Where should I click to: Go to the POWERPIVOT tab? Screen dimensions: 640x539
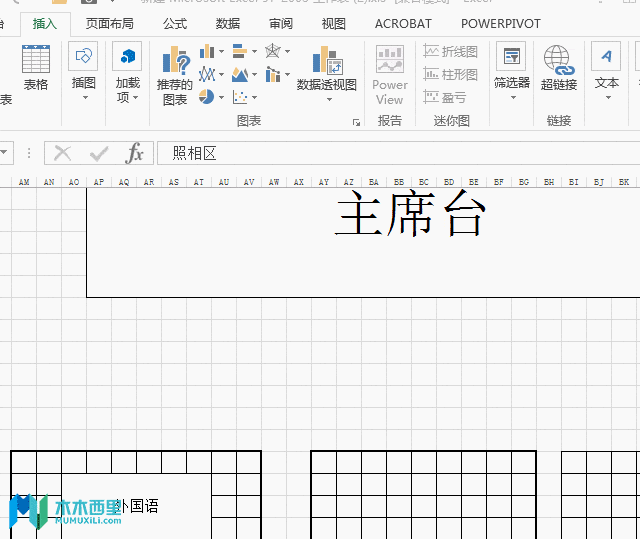click(500, 23)
